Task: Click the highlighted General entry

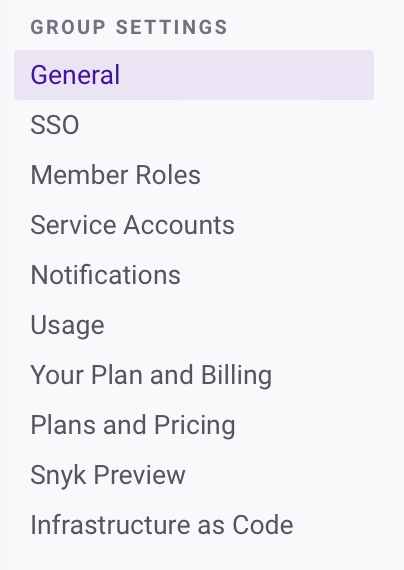Action: click(194, 75)
